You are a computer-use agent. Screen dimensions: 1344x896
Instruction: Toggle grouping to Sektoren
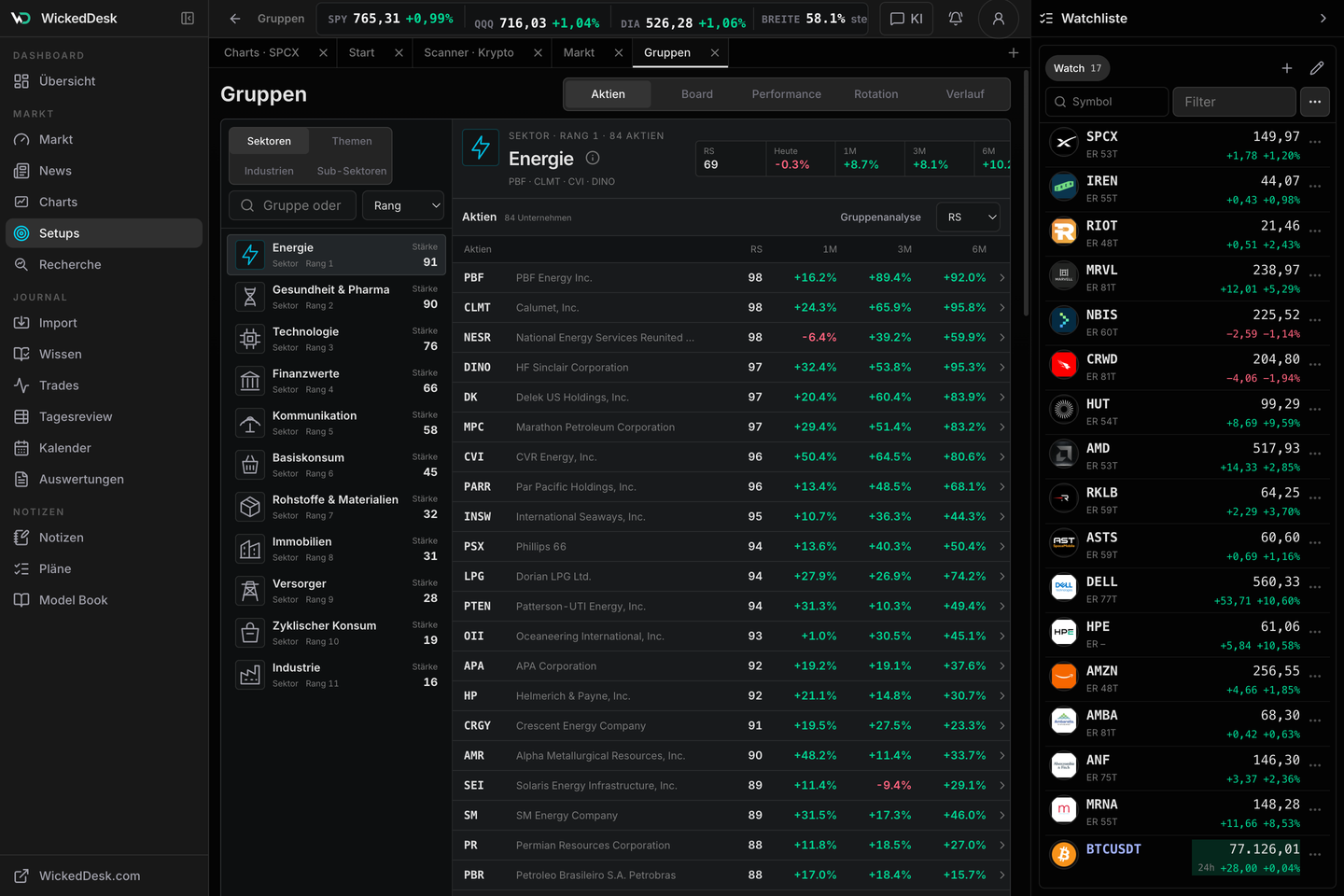269,141
